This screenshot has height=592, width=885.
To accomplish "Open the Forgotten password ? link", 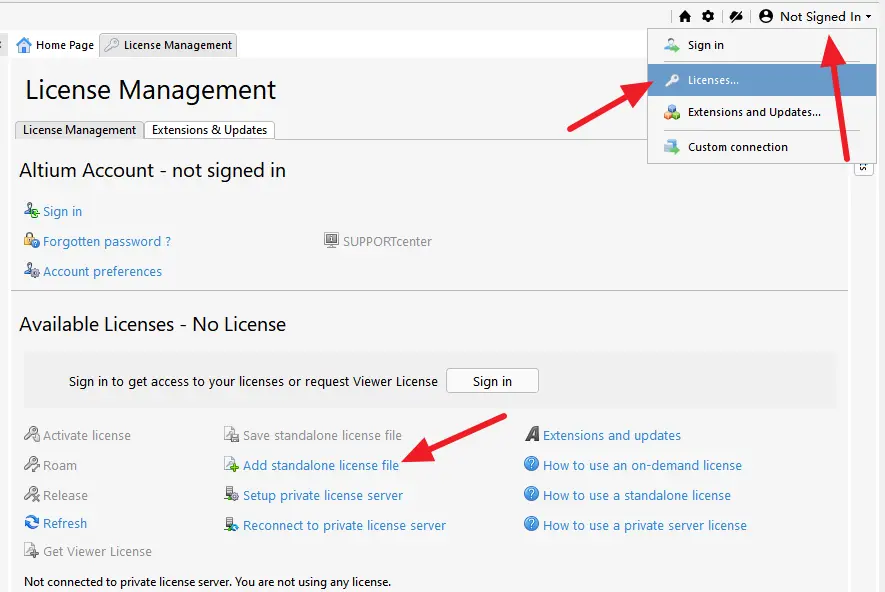I will pyautogui.click(x=107, y=242).
